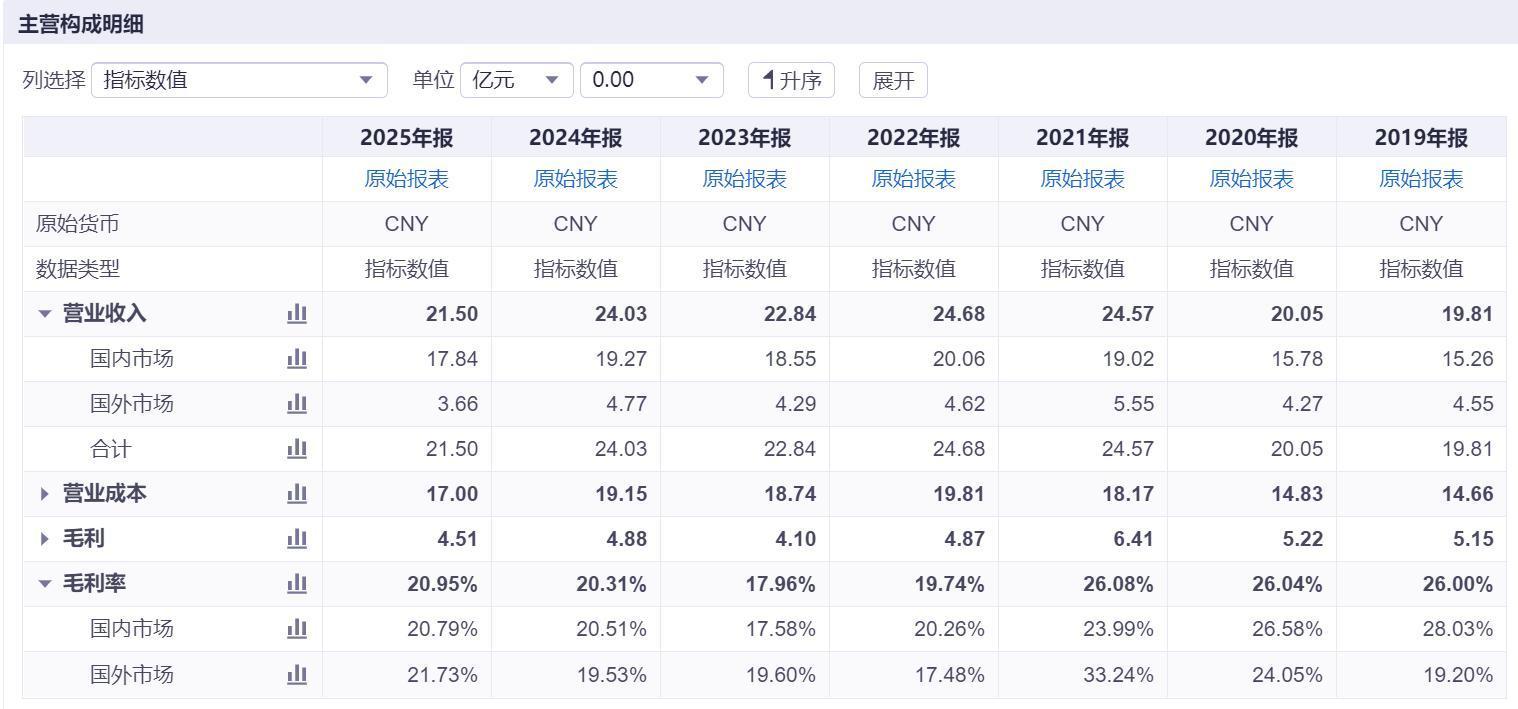The image size is (1518, 709).
Task: Click the 升序 sort button
Action: click(791, 80)
